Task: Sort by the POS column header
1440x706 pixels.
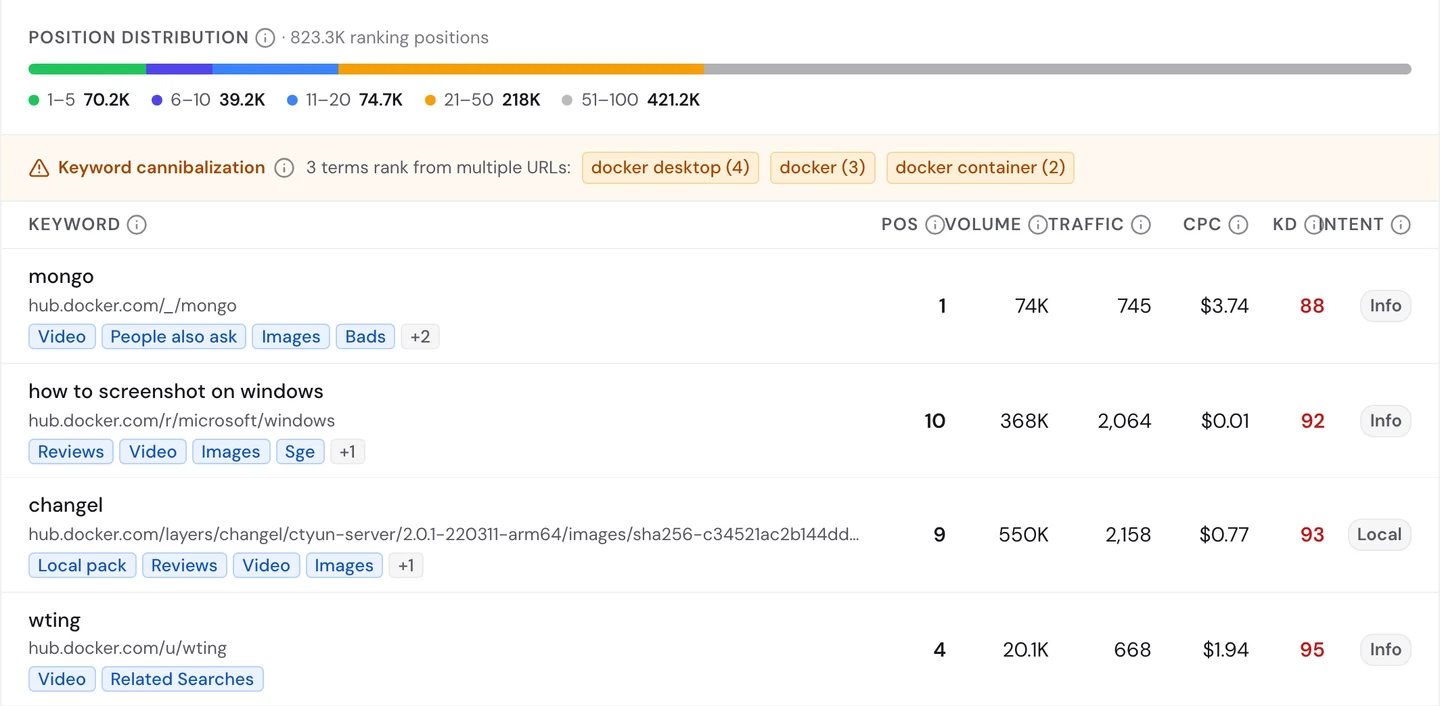Action: click(x=899, y=225)
